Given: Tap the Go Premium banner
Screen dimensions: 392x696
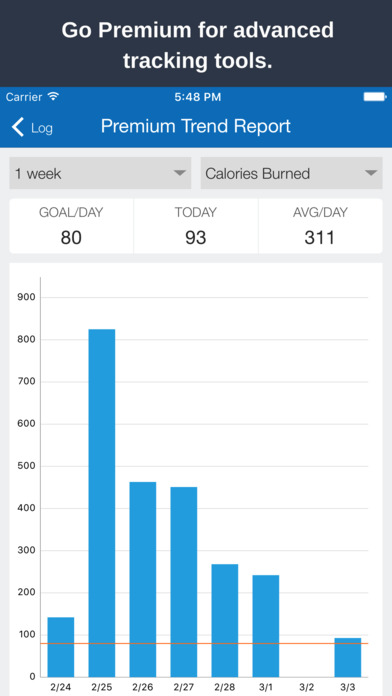Looking at the screenshot, I should (196, 44).
